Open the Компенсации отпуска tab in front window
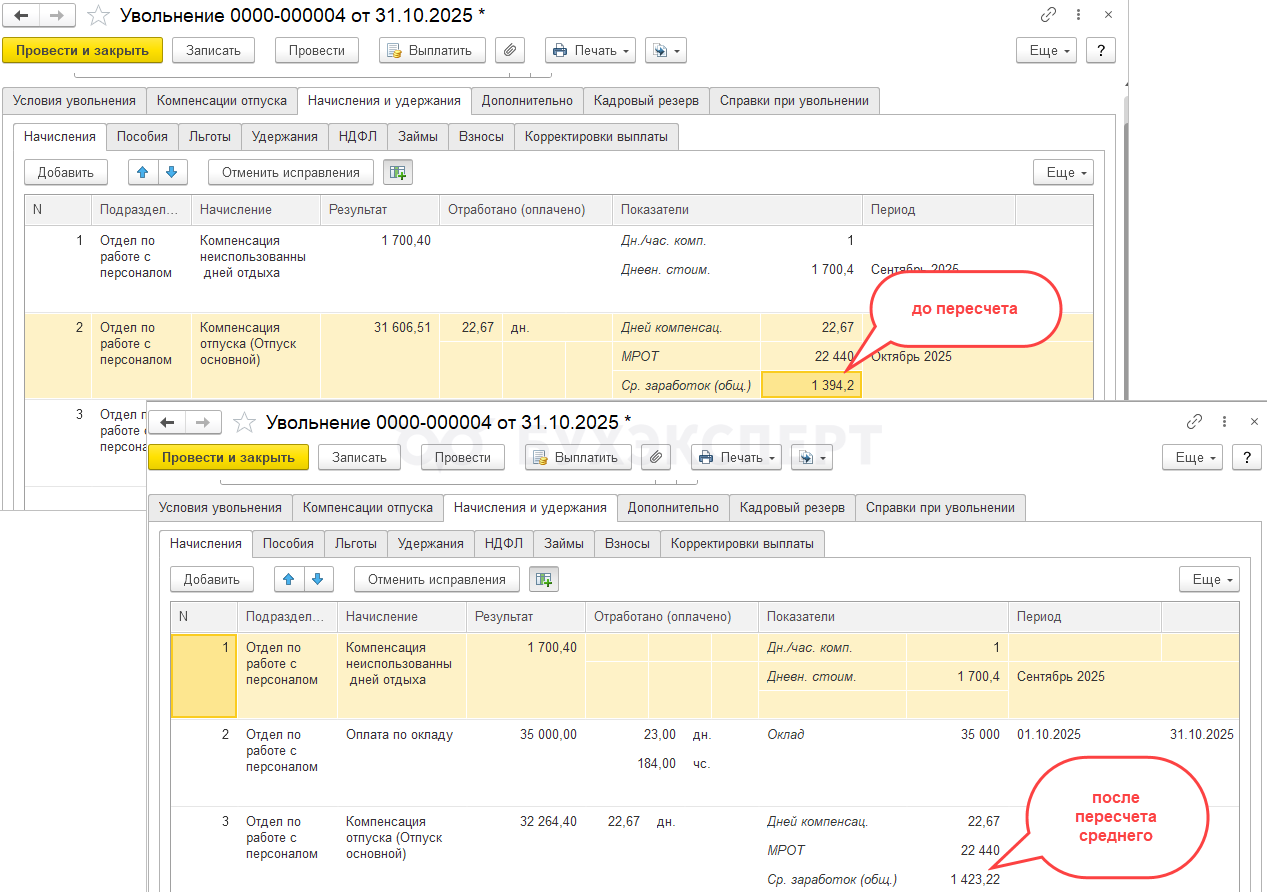 tap(368, 507)
